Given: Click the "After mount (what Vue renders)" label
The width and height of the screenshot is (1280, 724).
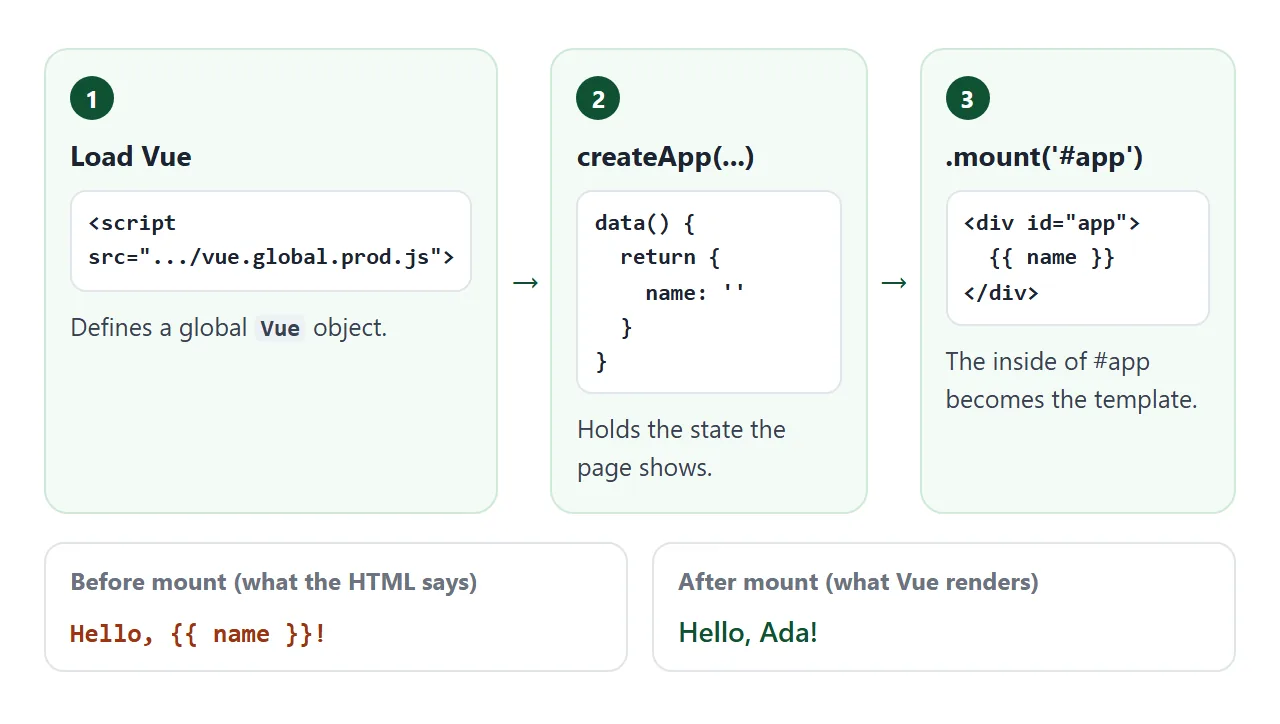Looking at the screenshot, I should click(858, 582).
